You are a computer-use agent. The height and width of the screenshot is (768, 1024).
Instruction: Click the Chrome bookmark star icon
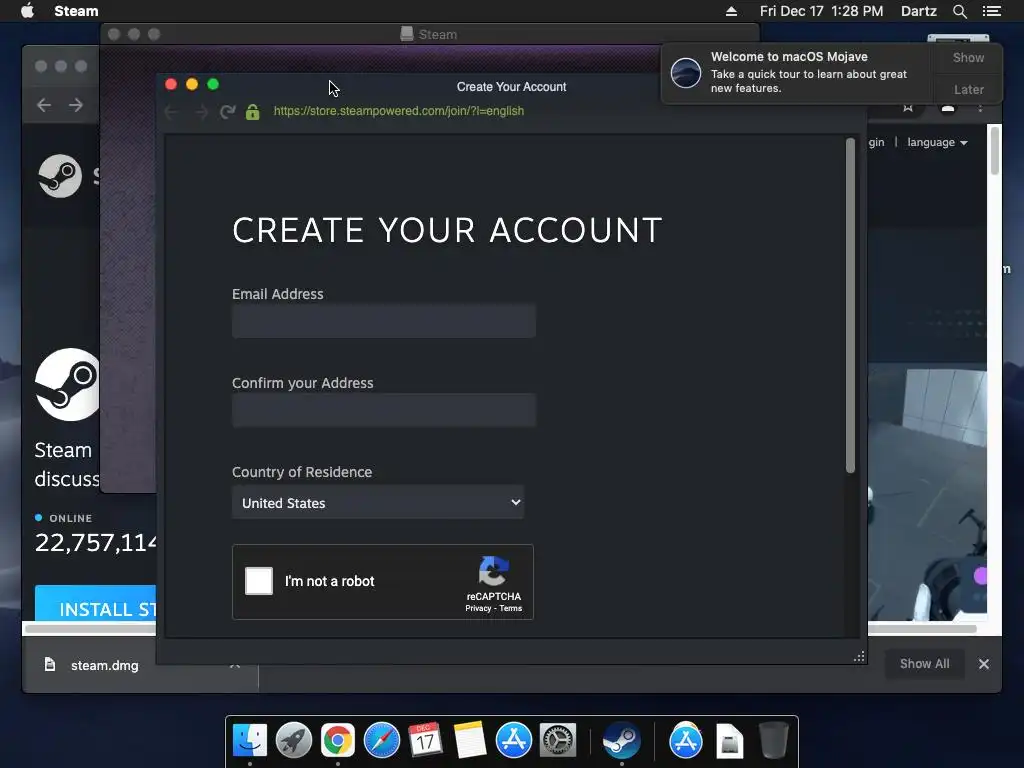click(x=908, y=108)
